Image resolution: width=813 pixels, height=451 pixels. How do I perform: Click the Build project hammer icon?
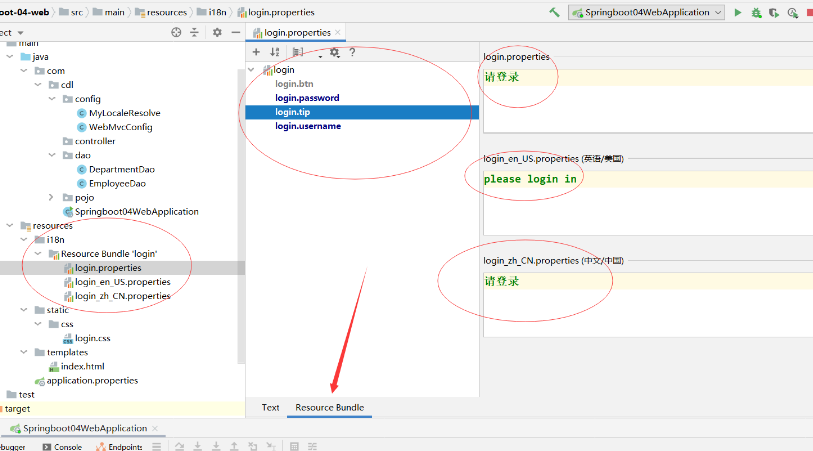(x=554, y=12)
